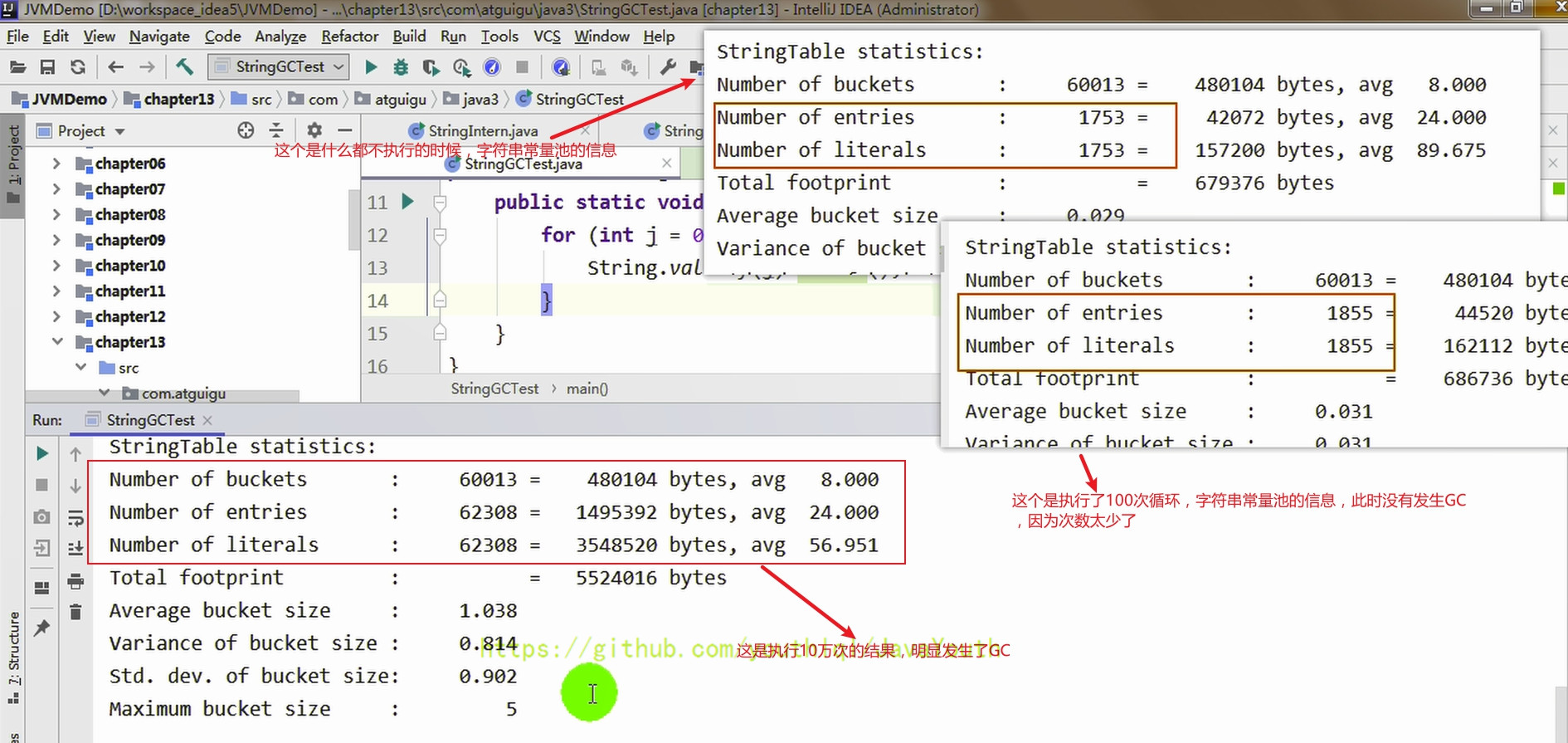Collapse src folder in tree

tap(80, 368)
